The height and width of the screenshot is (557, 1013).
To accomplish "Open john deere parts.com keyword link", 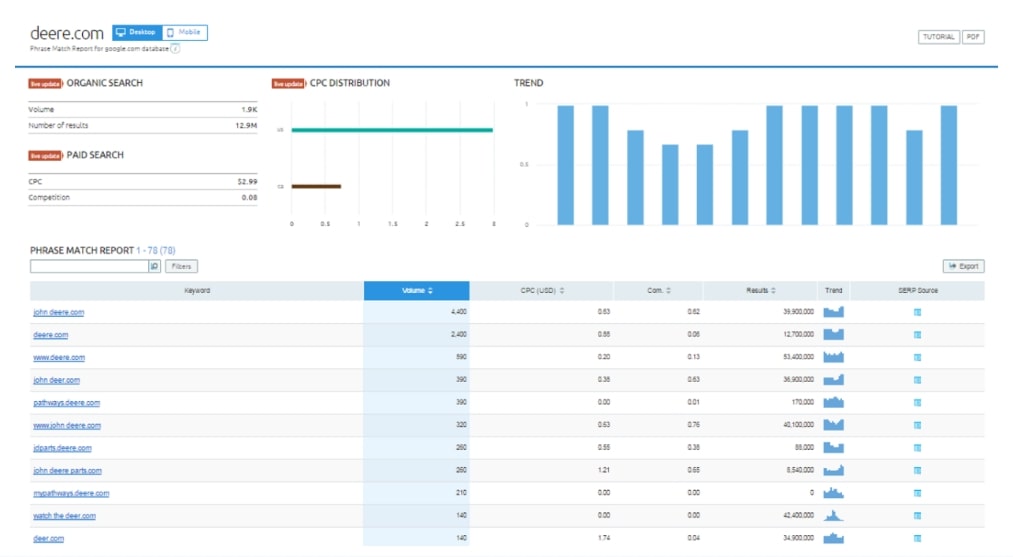I will coord(67,470).
